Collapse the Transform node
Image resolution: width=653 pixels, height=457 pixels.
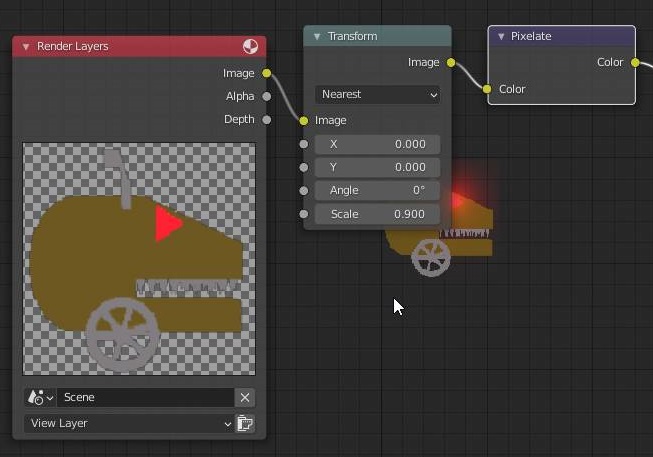(317, 37)
